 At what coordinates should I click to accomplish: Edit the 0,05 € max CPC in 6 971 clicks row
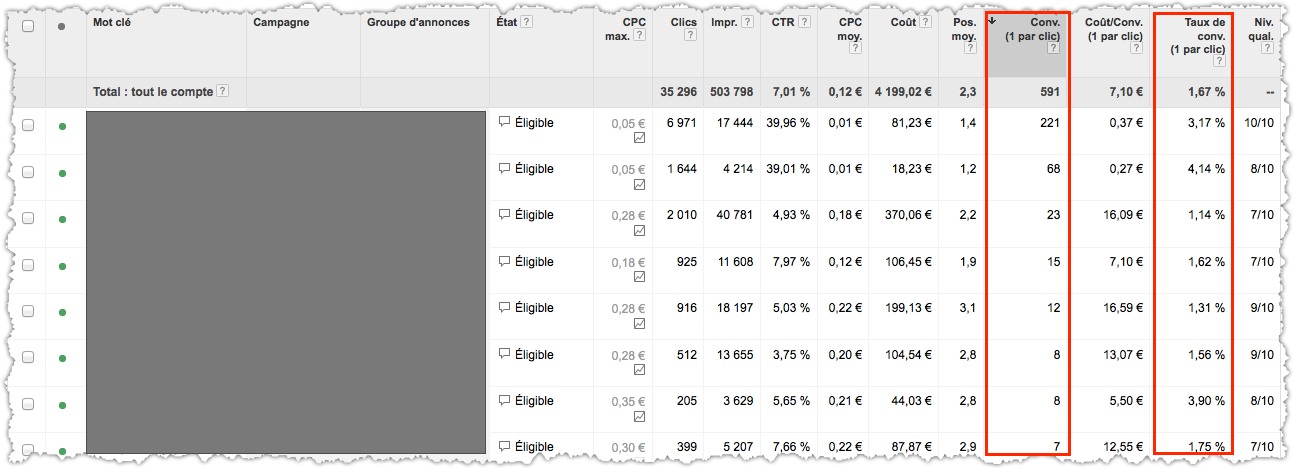pos(629,123)
